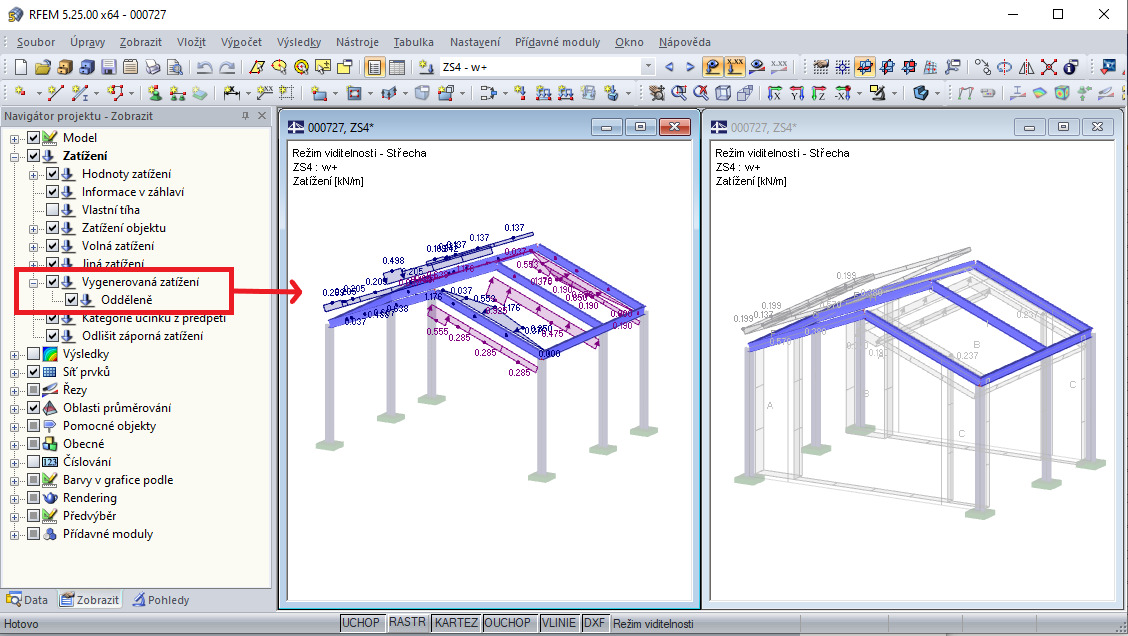Screen dimensions: 1128x636
Task: Toggle RASTR in status bar
Action: [x=407, y=623]
